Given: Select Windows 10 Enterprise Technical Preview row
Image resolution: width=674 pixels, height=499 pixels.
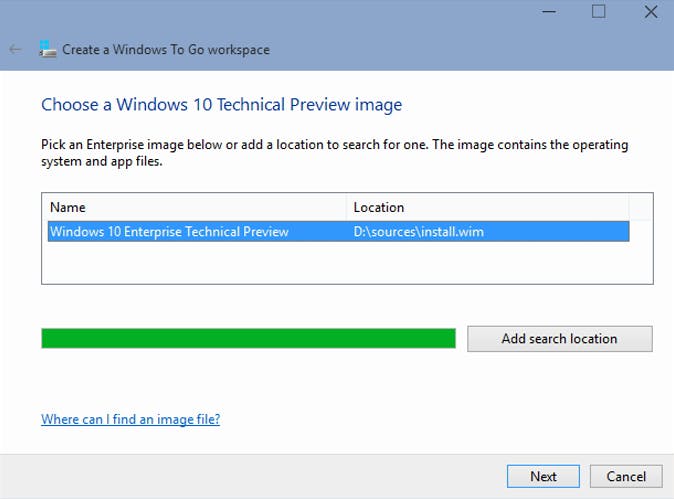Looking at the screenshot, I should 338,232.
